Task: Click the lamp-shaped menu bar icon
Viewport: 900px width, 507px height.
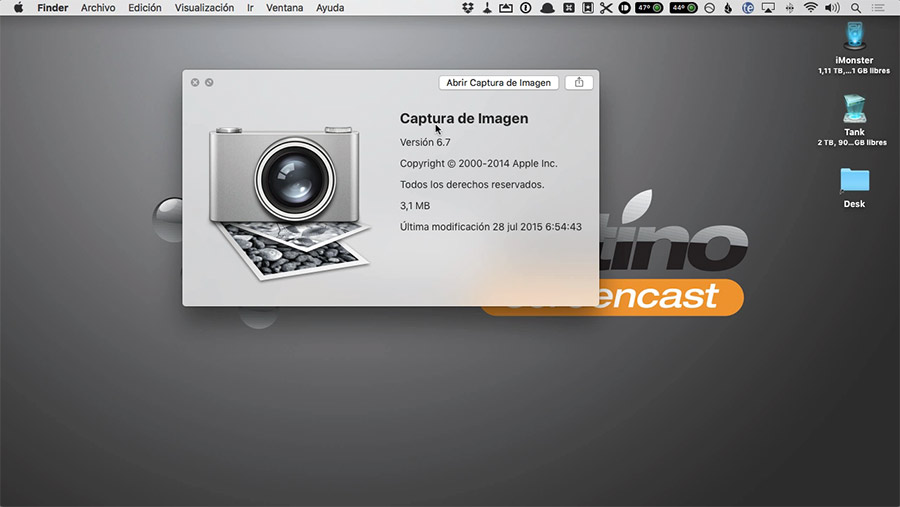Action: pyautogui.click(x=487, y=8)
